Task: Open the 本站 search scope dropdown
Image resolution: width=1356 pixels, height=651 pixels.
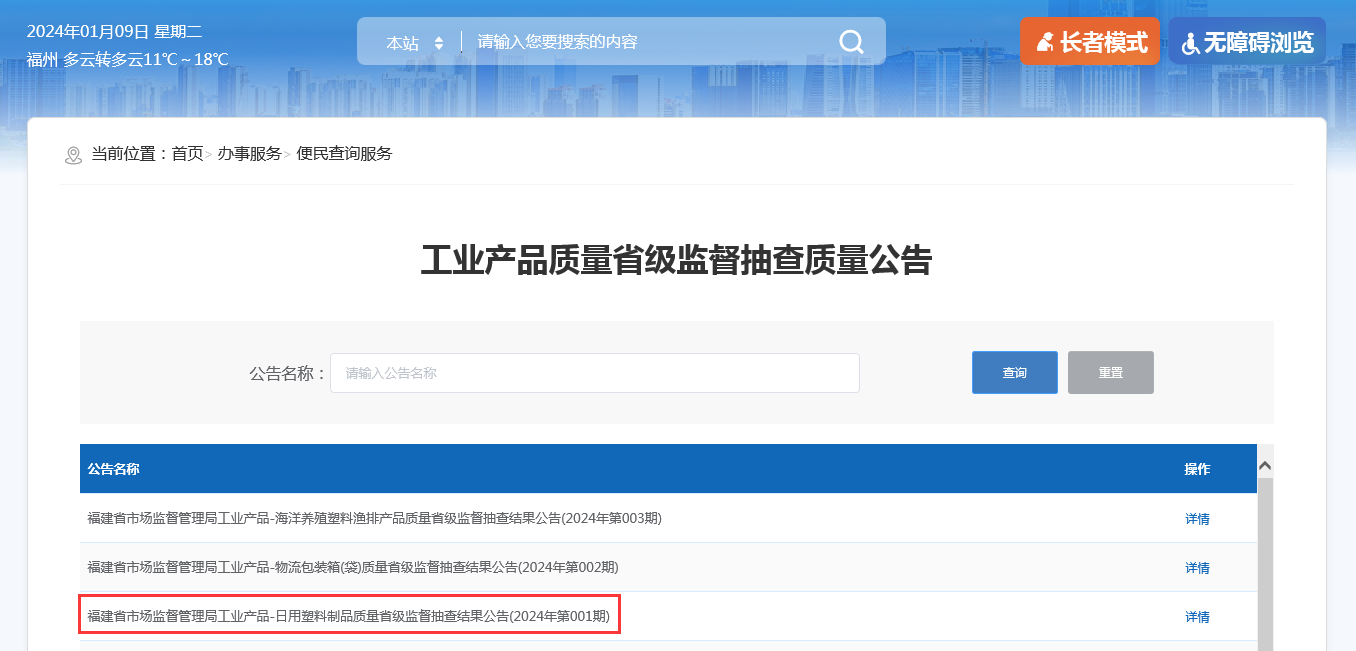Action: point(415,43)
